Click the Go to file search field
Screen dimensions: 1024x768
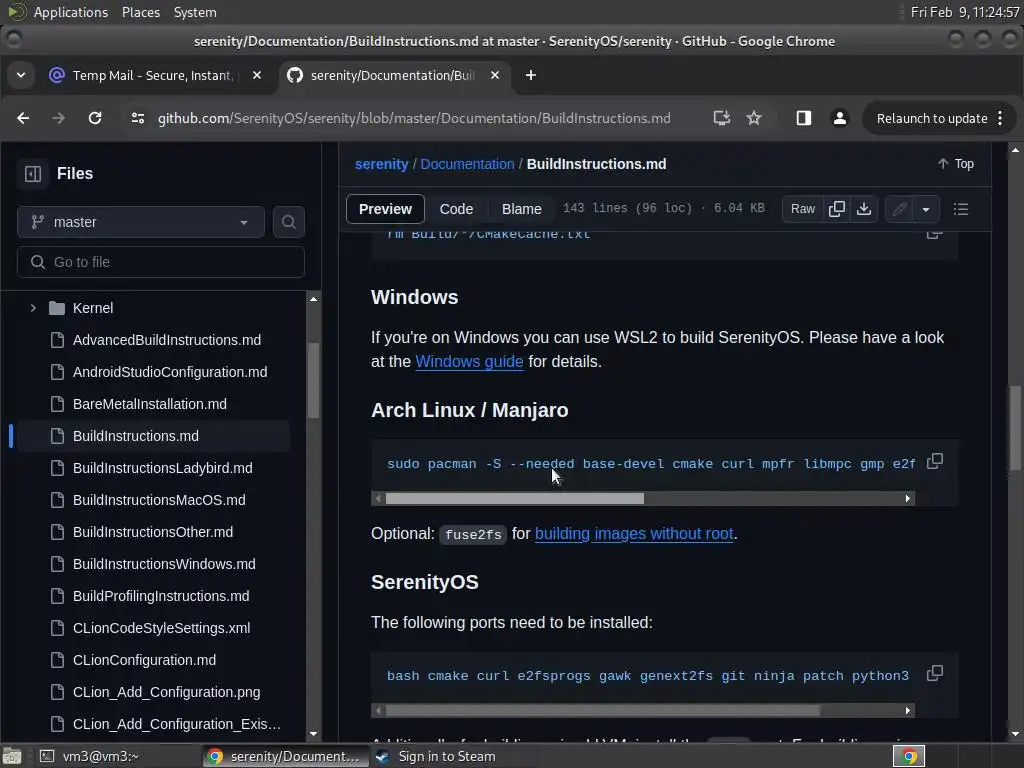click(161, 262)
